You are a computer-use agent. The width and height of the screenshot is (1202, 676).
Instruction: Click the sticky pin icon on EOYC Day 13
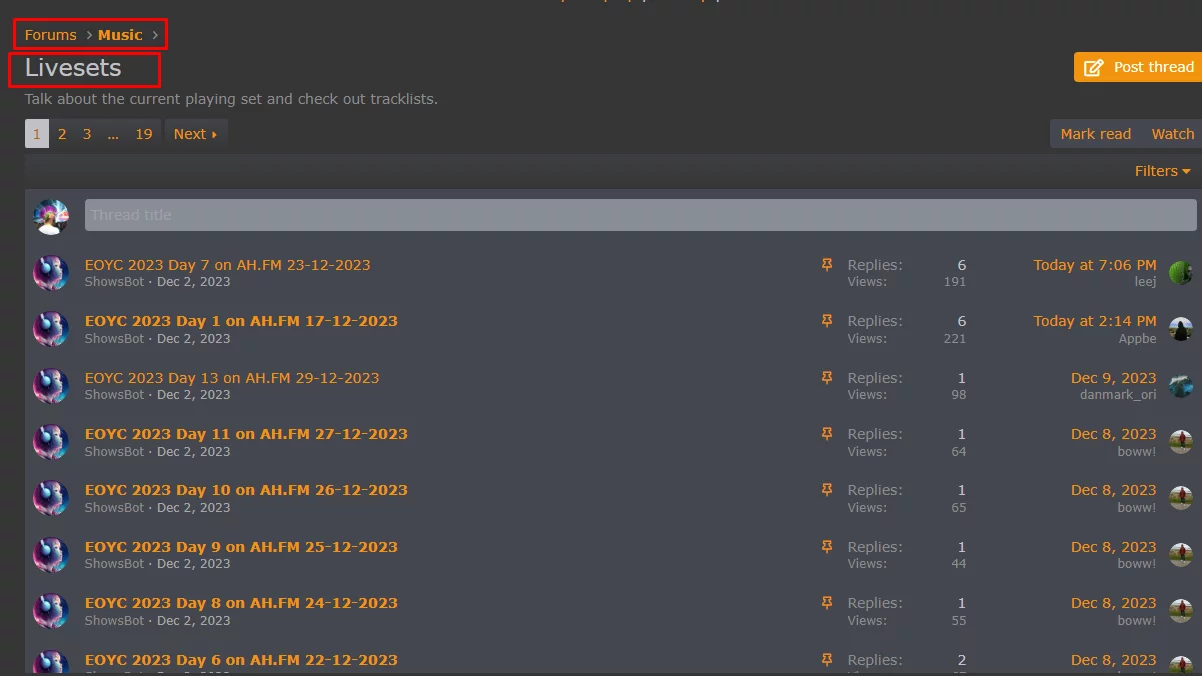pyautogui.click(x=827, y=378)
